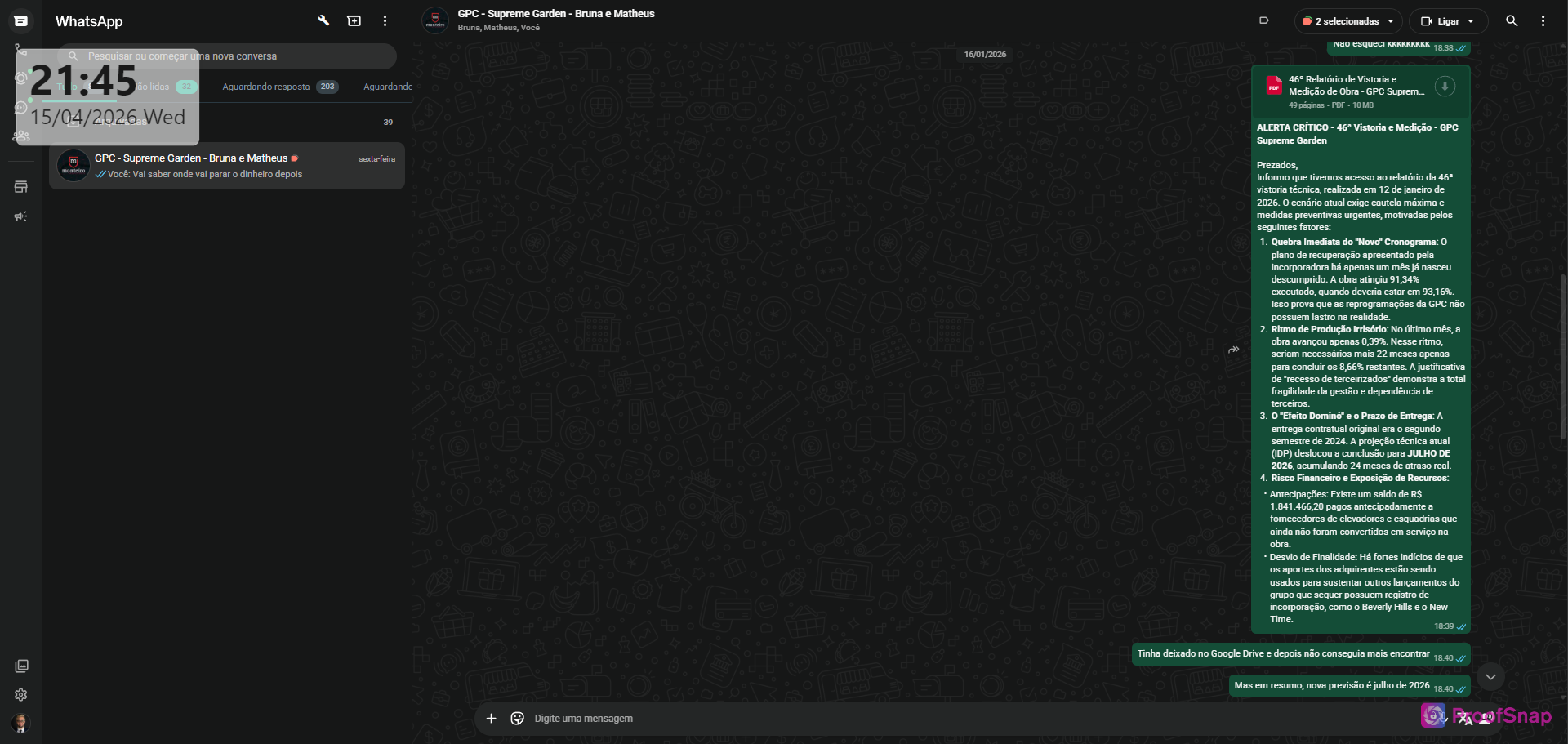
Task: Click the 'nova previsão é julho de 2026' message
Action: coord(1350,686)
